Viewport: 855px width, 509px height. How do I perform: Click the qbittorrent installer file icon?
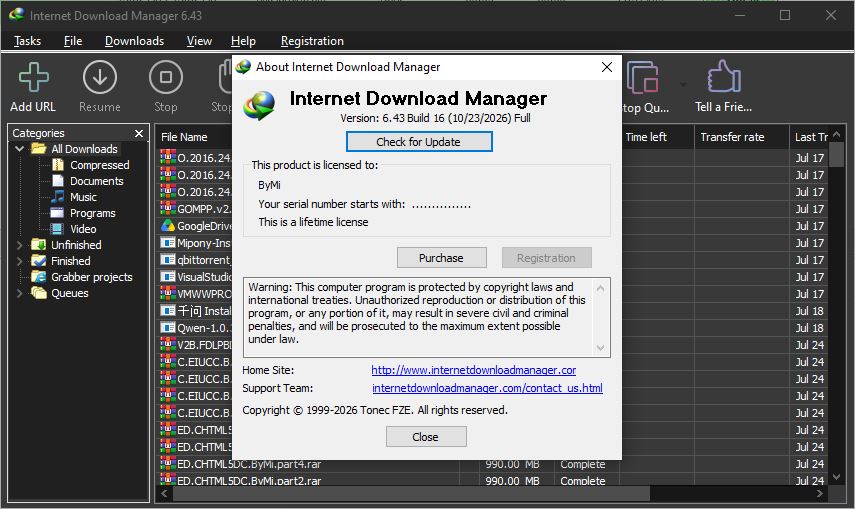(167, 260)
